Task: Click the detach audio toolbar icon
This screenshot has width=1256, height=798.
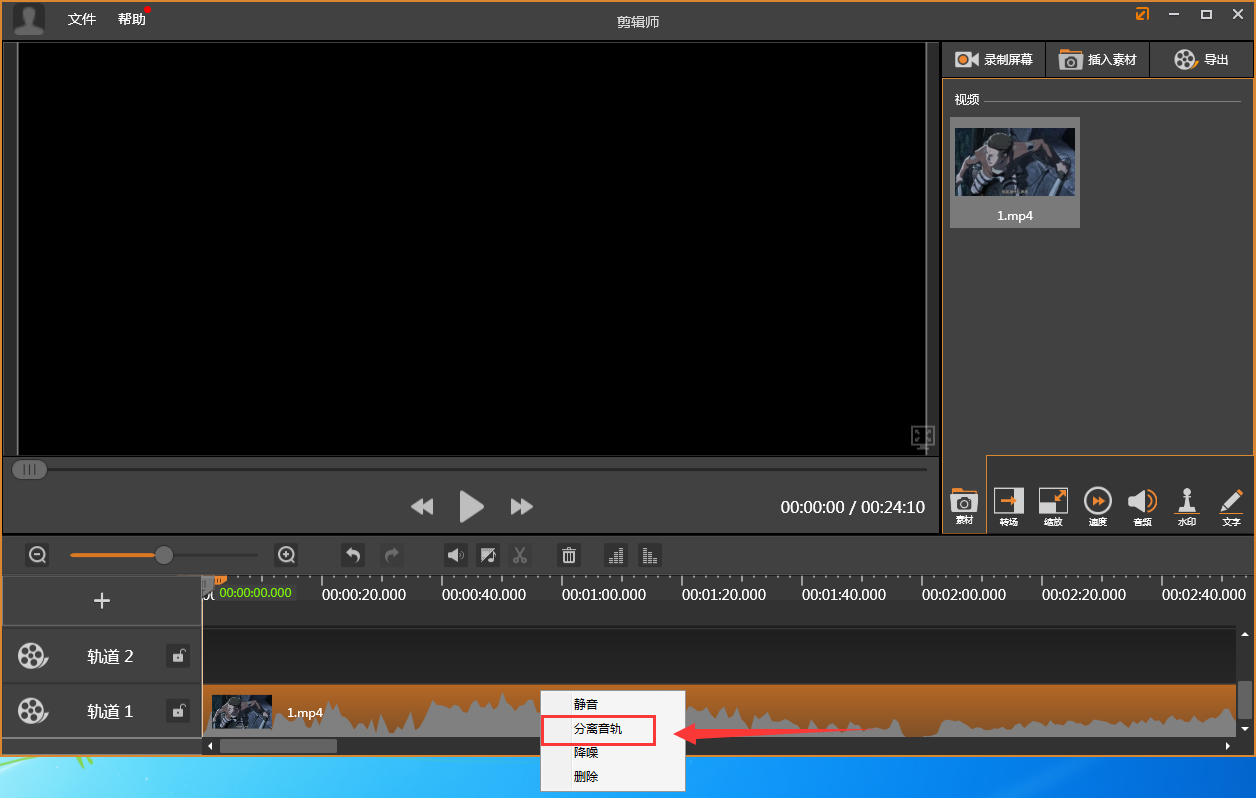Action: click(x=488, y=555)
